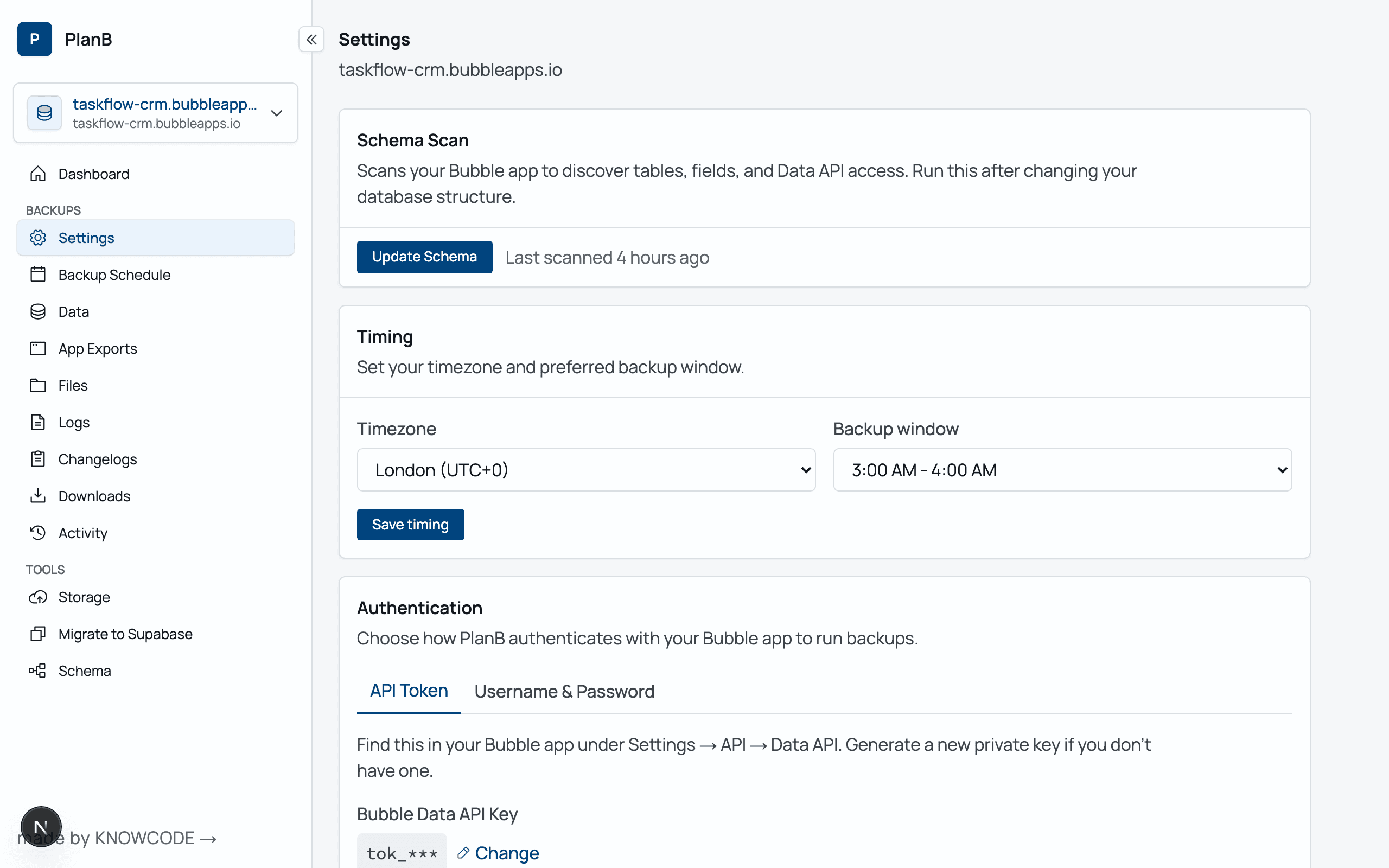The width and height of the screenshot is (1389, 868).
Task: Click the Dashboard home icon
Action: click(38, 174)
